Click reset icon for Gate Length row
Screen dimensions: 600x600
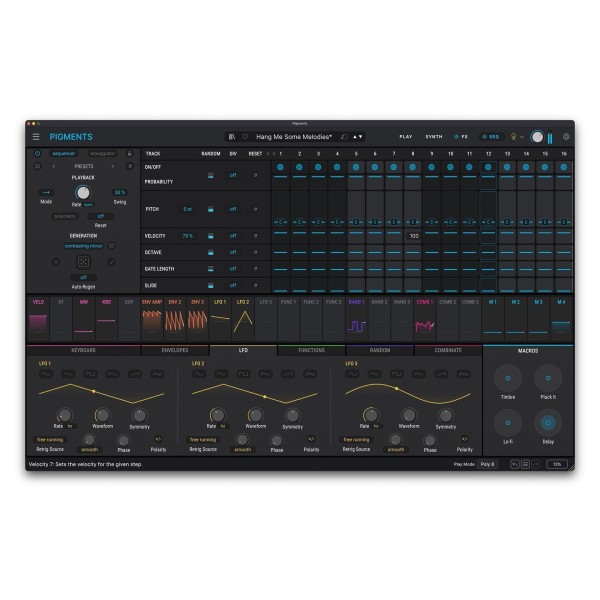256,269
